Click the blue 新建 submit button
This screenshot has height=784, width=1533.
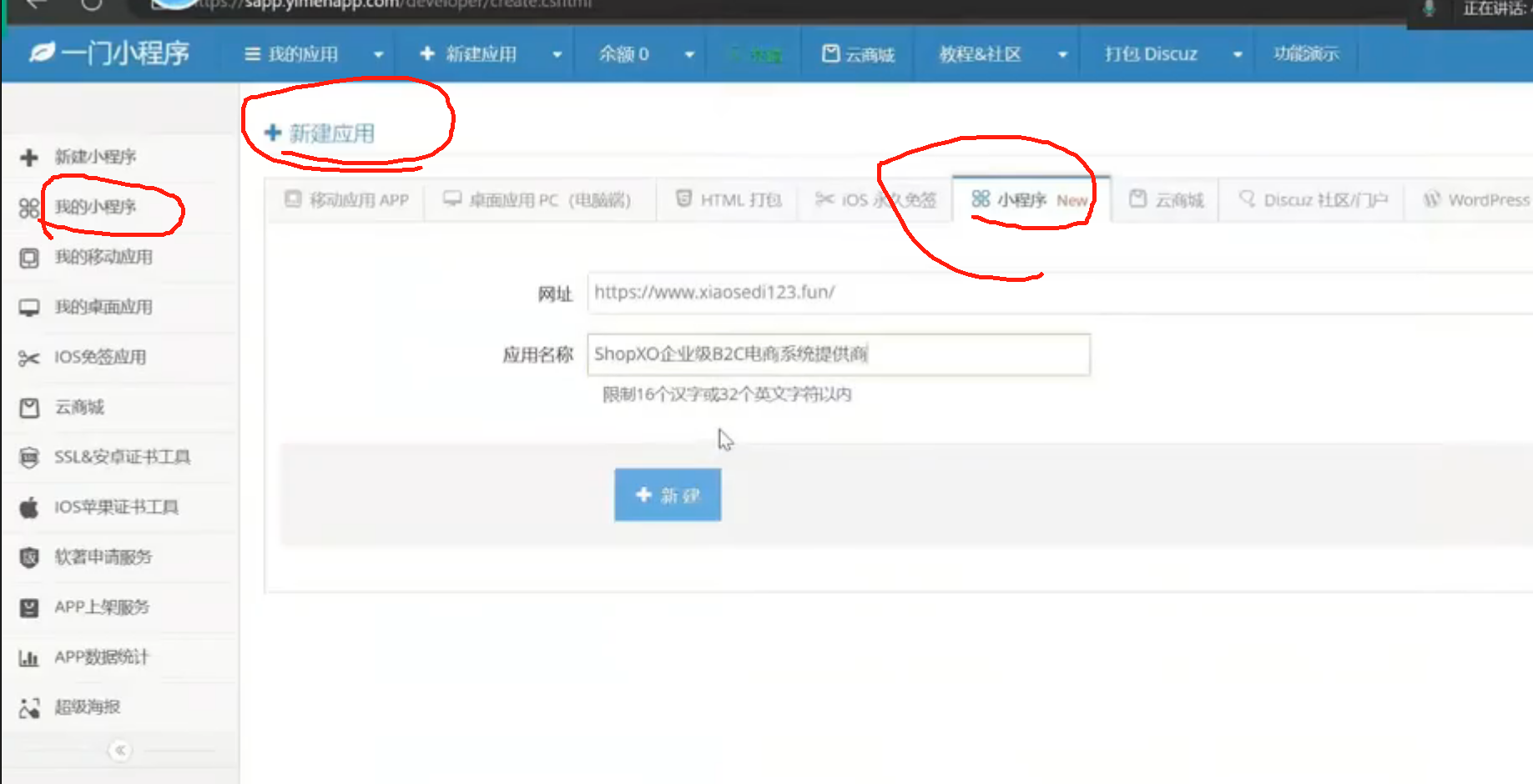coord(668,495)
